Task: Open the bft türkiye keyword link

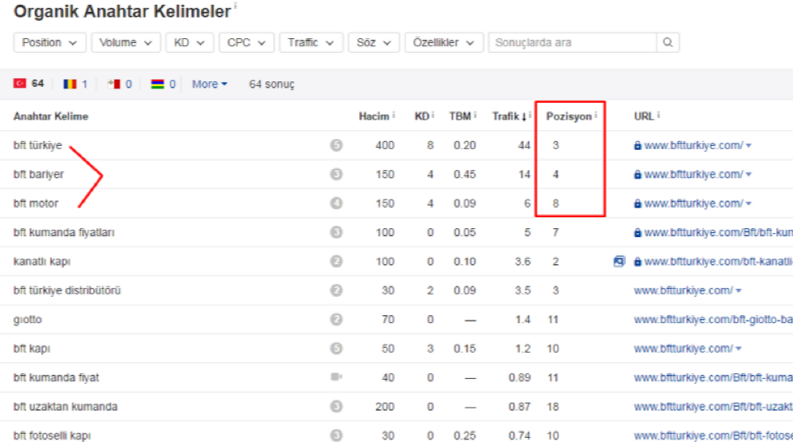Action: [37, 145]
